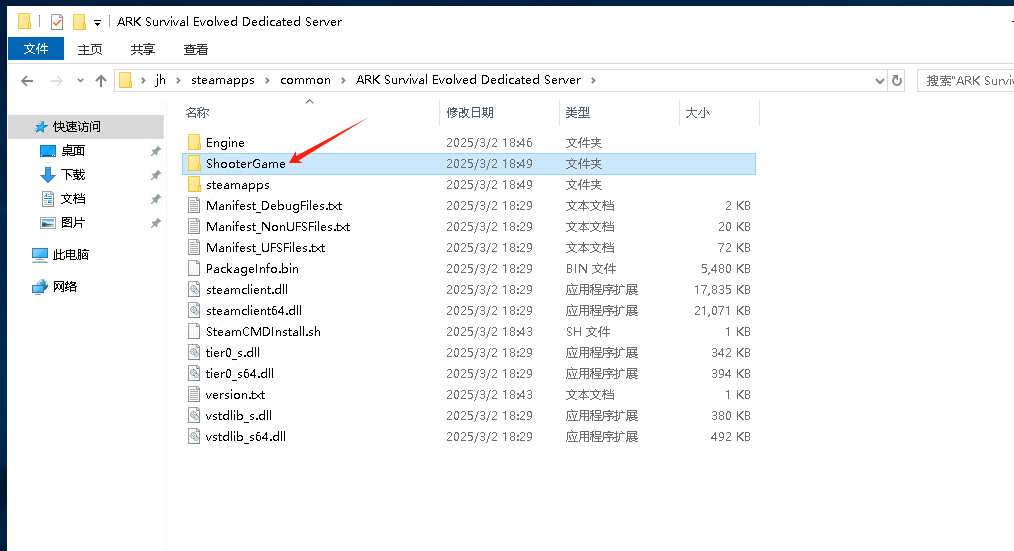Expand chevron after ARK Survival Evolved Dedicated Server
The width and height of the screenshot is (1014, 551).
(593, 80)
